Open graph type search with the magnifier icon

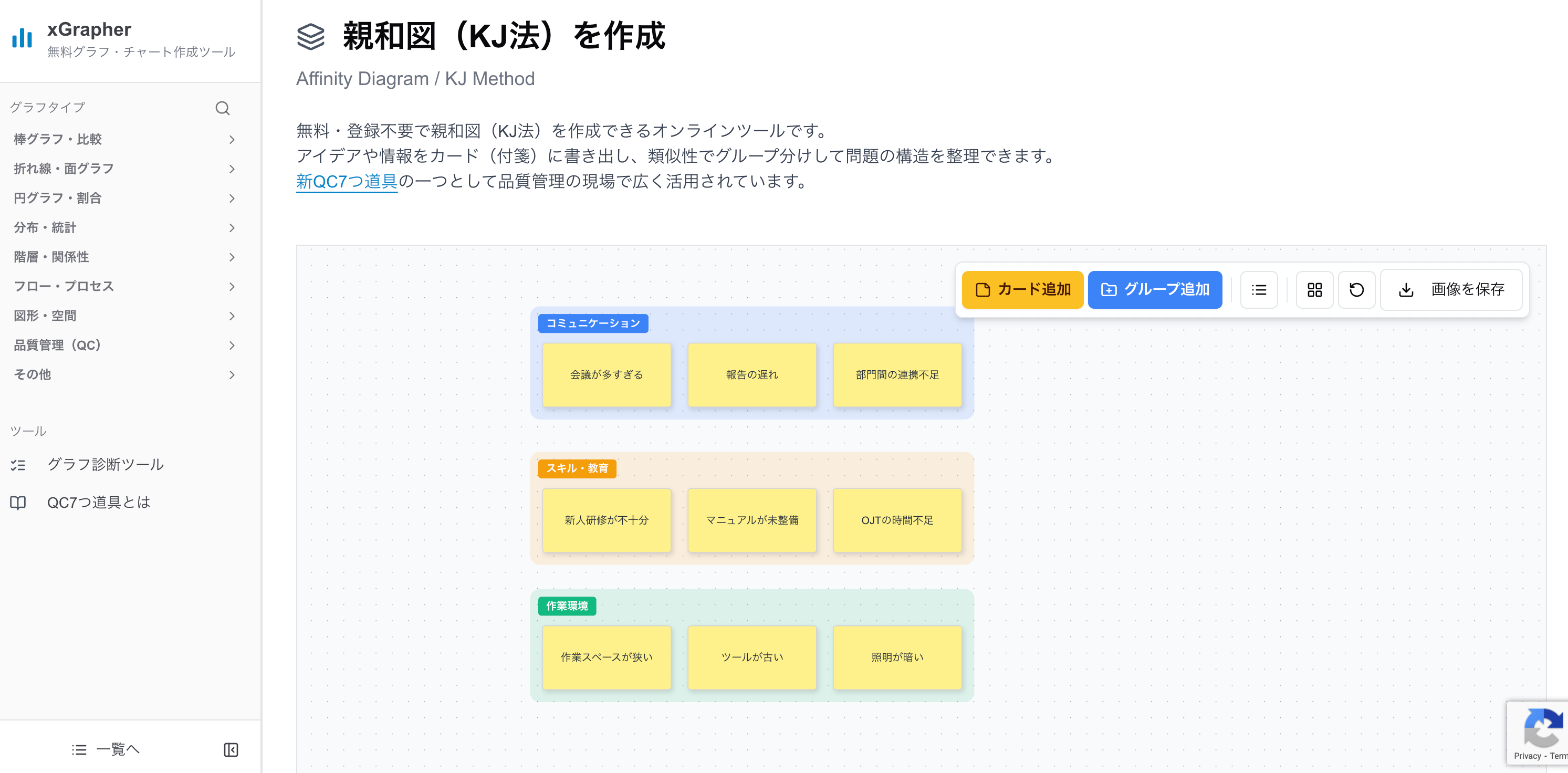222,108
